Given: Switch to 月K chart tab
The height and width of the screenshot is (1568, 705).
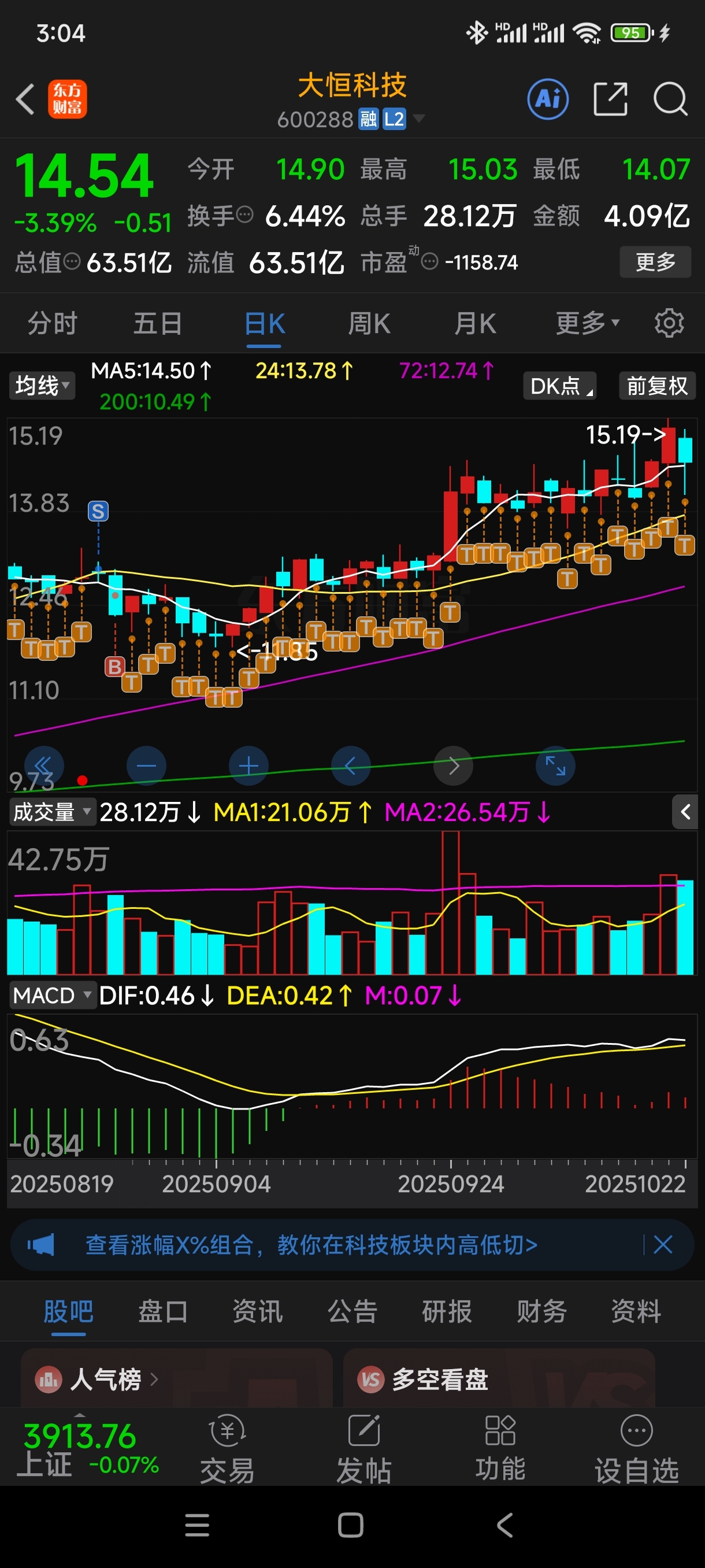Looking at the screenshot, I should [x=475, y=323].
